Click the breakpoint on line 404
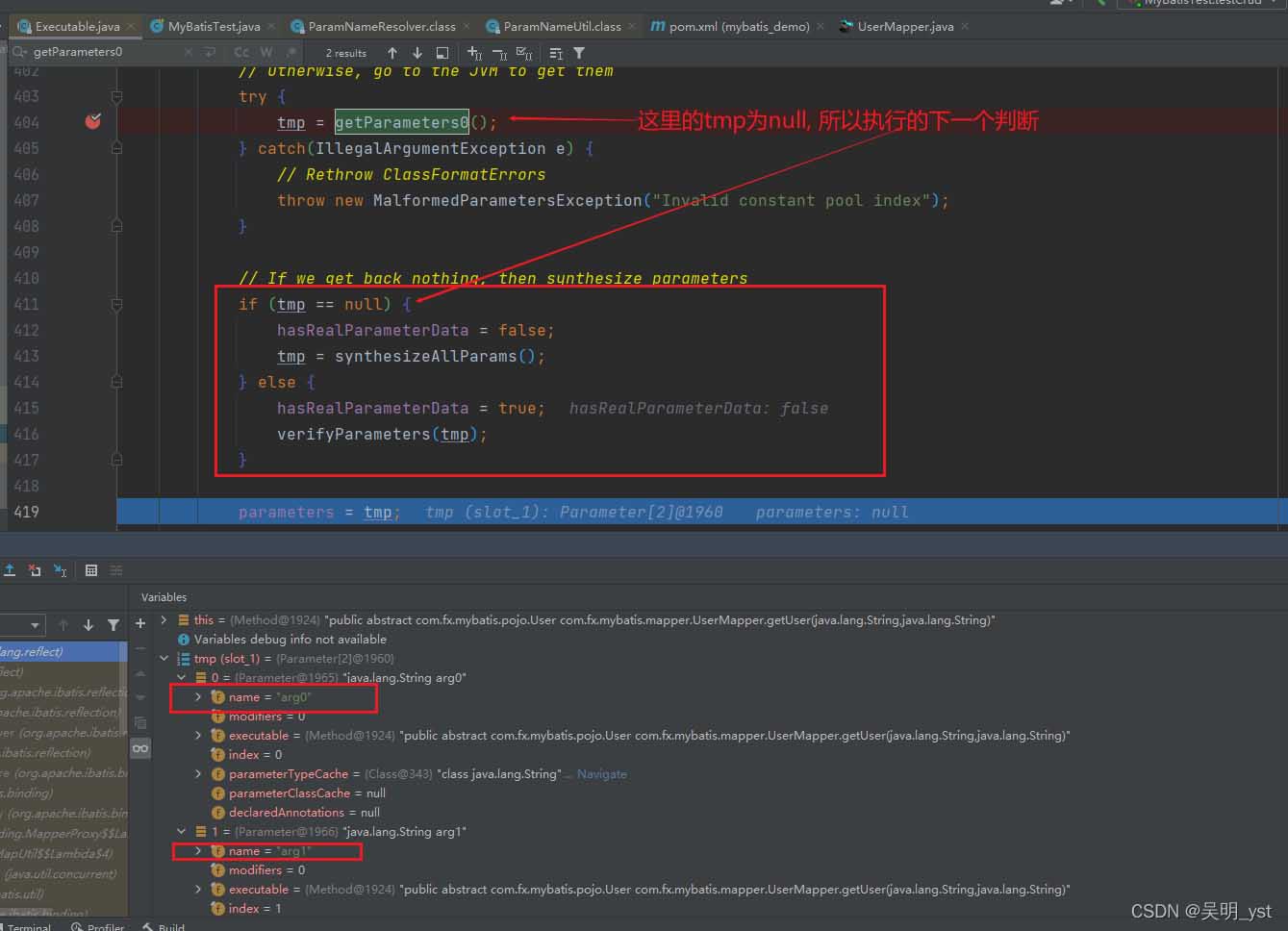 coord(93,121)
